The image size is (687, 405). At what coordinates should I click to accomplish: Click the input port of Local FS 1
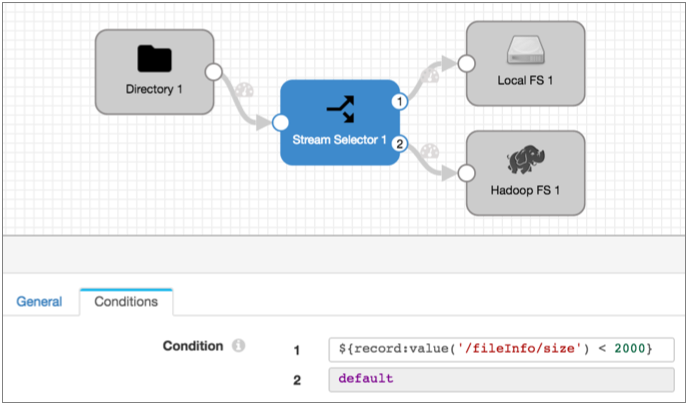465,64
